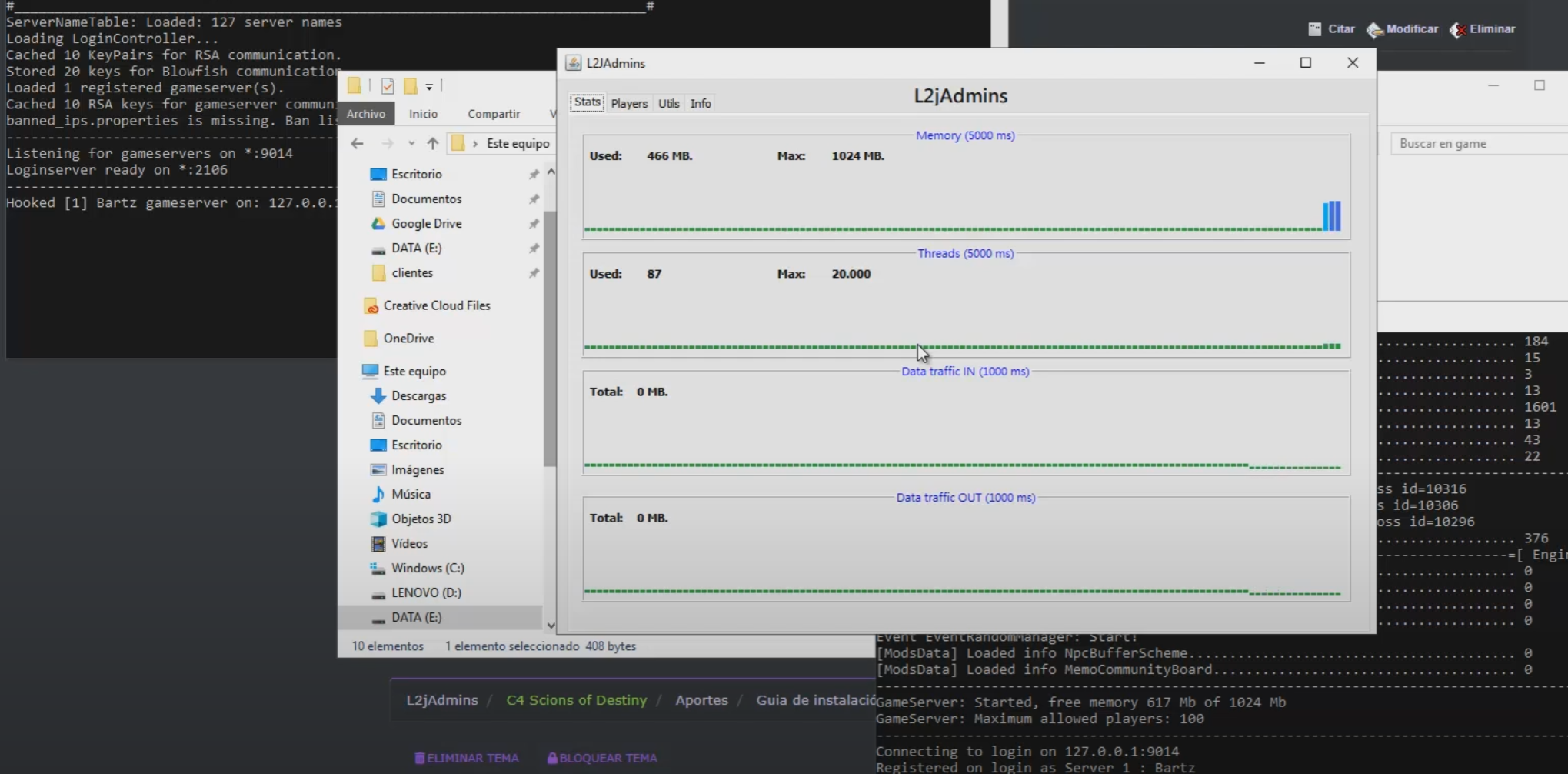The image size is (1568, 774).
Task: Click the navigation pane scroll up arrow
Action: tap(551, 172)
